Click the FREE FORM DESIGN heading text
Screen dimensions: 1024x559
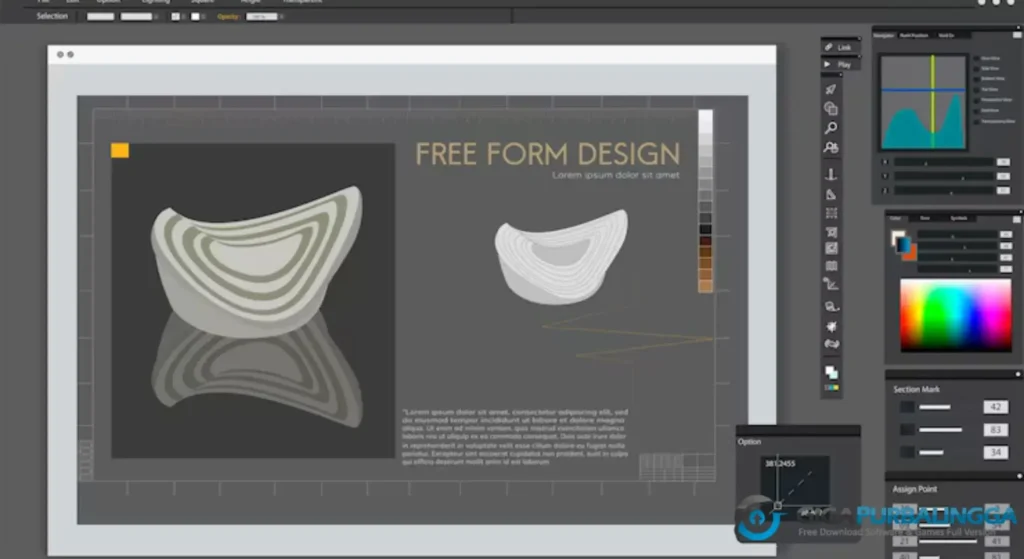pos(547,154)
